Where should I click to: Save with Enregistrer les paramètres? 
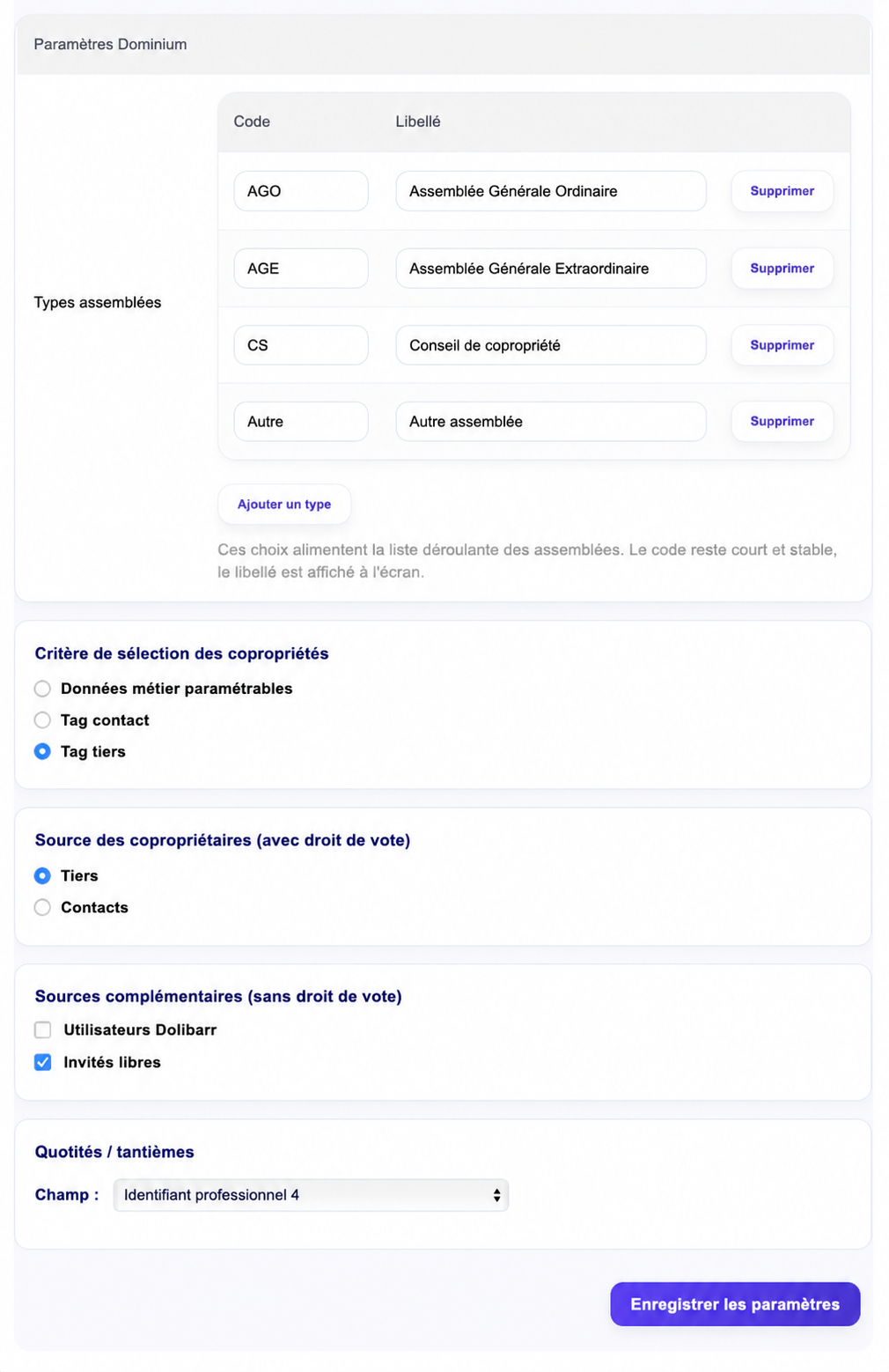pyautogui.click(x=735, y=1304)
